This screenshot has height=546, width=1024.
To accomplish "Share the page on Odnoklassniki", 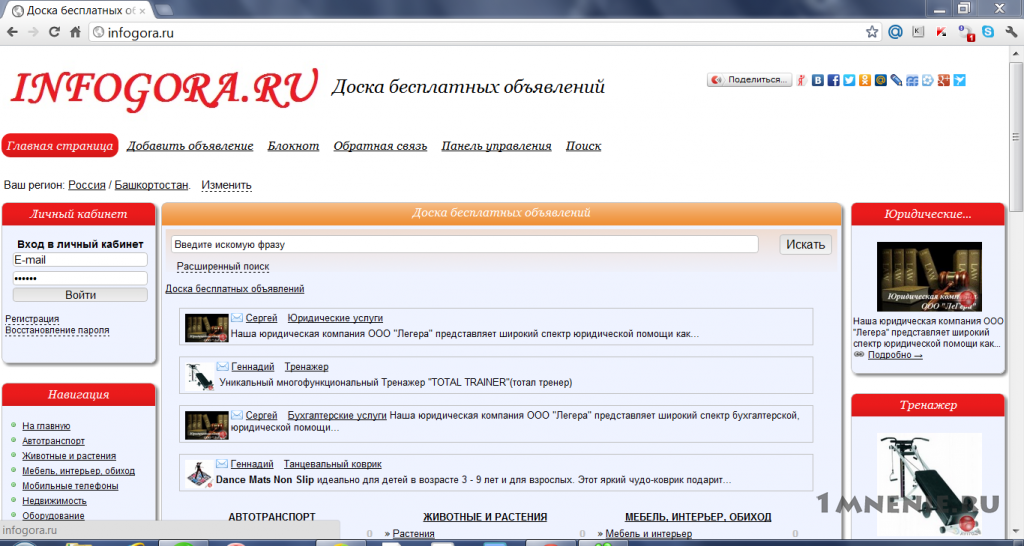I will pos(865,80).
